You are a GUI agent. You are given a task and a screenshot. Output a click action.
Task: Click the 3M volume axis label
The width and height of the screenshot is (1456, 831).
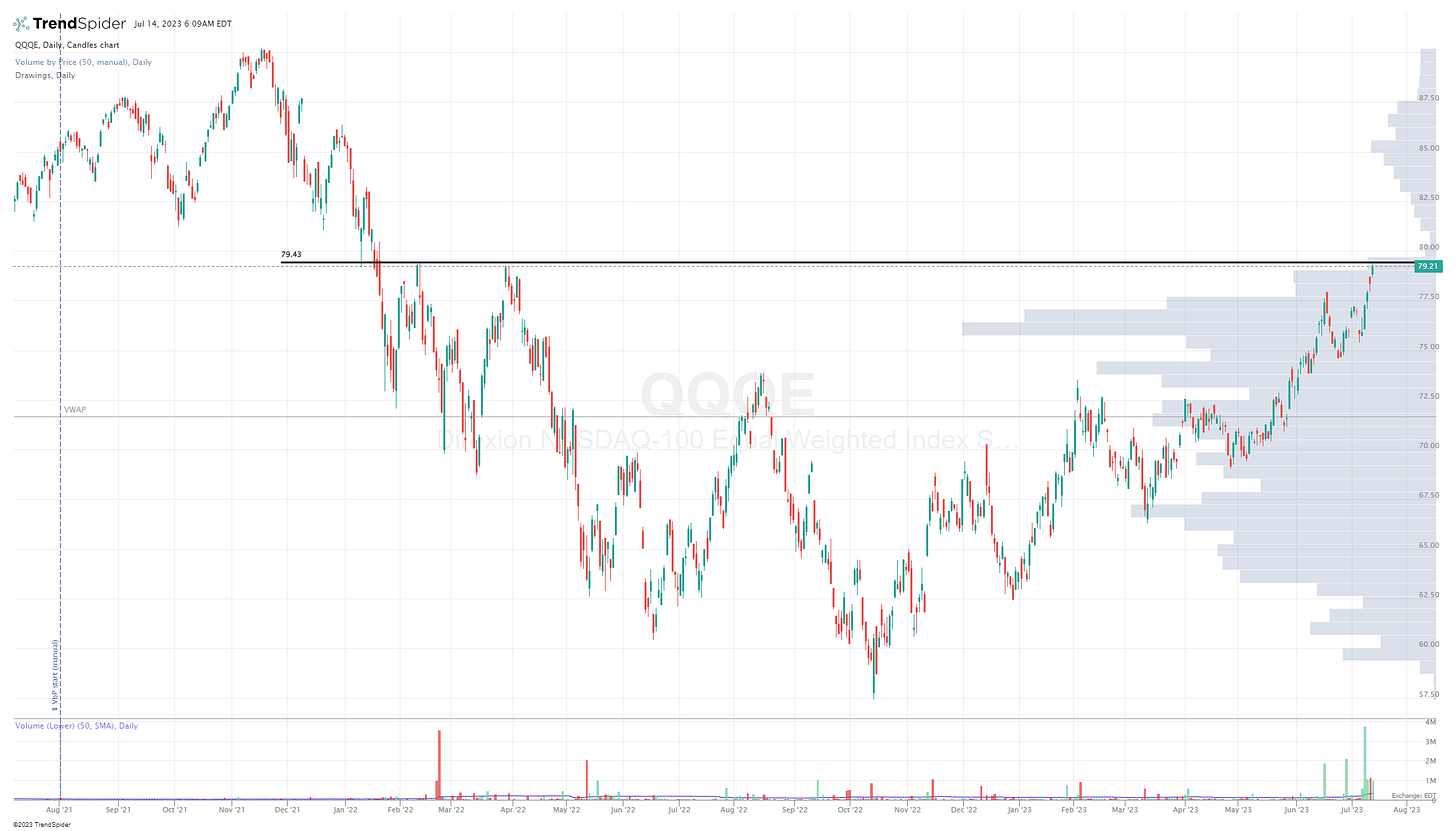[x=1432, y=742]
